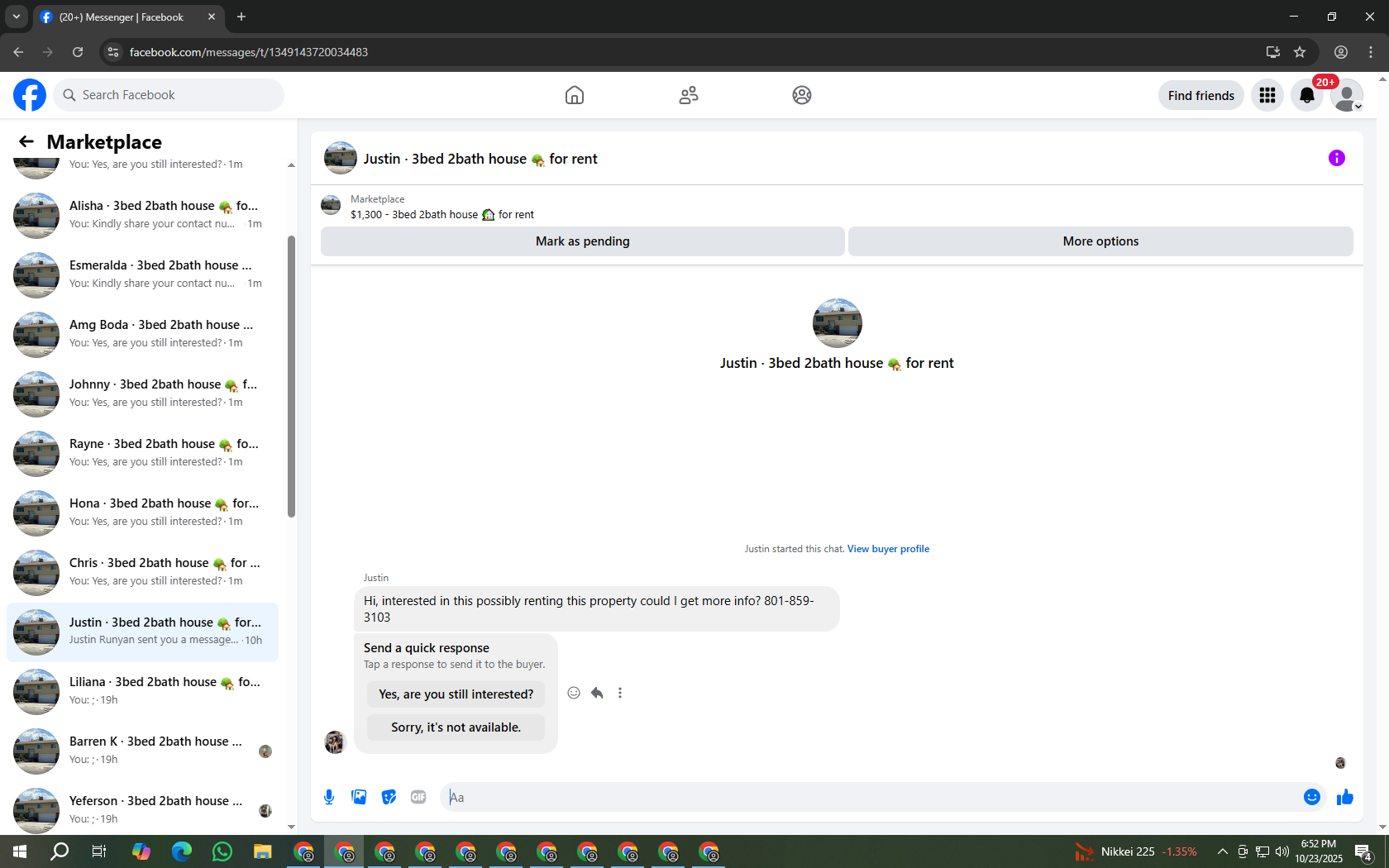Click the conversation list scrollbar

[x=291, y=376]
